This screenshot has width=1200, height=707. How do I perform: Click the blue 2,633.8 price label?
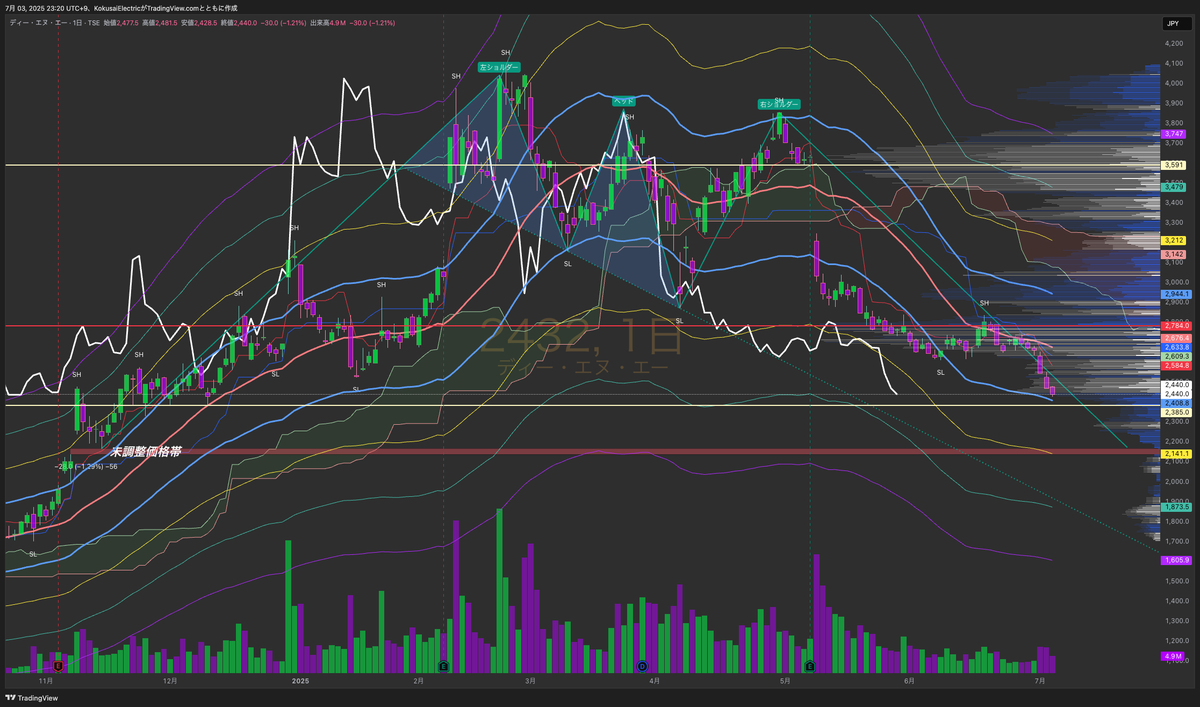1176,347
